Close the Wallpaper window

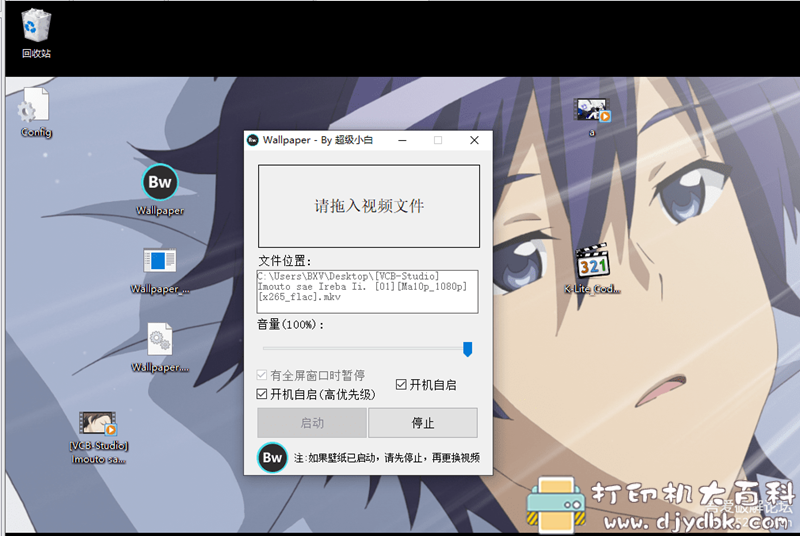click(x=474, y=140)
